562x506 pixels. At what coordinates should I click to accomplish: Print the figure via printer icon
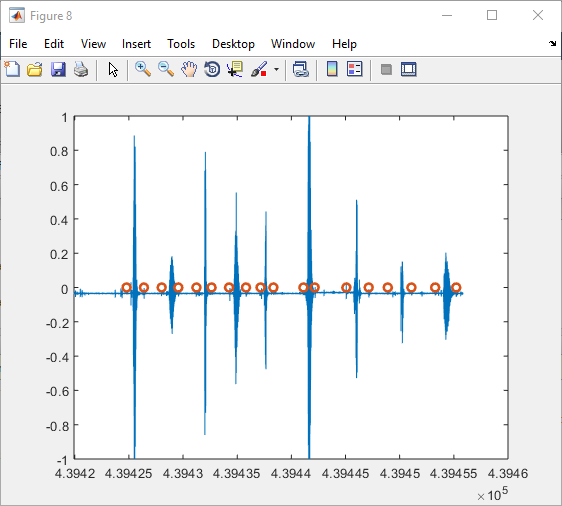coord(81,69)
